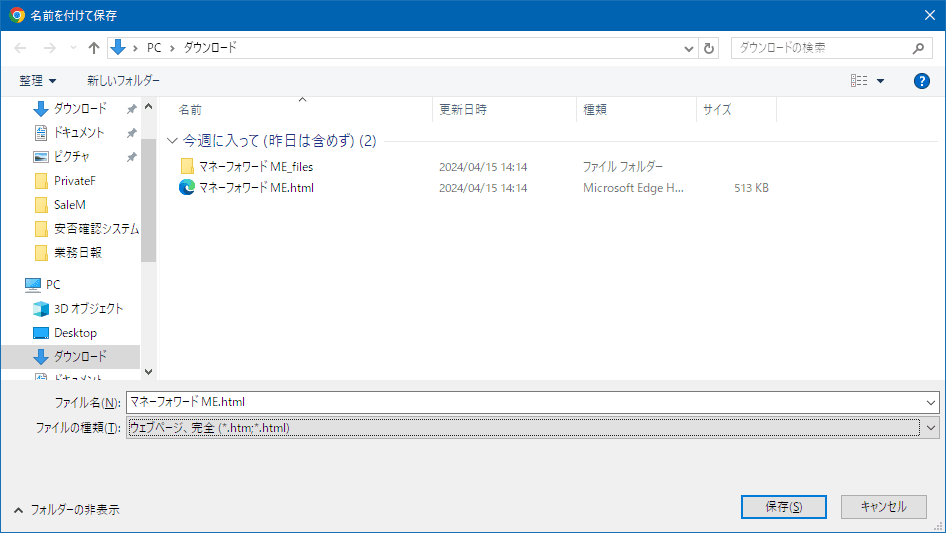Open the help question mark icon
Viewport: 946px width, 533px height.
click(922, 81)
